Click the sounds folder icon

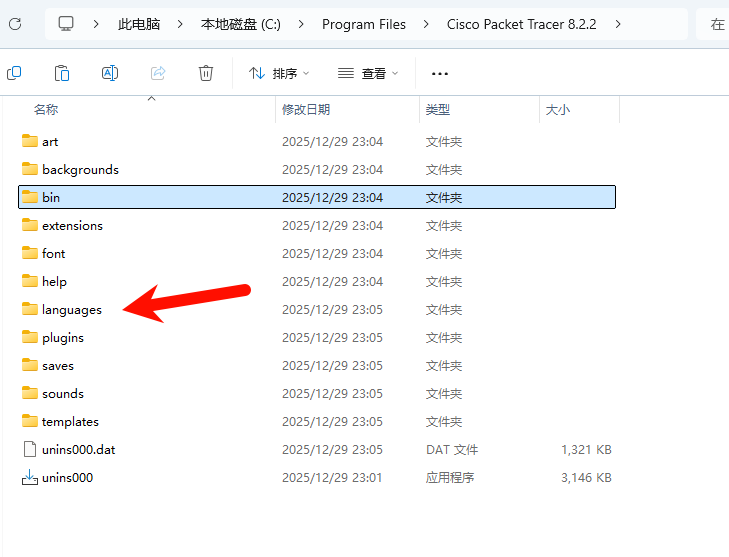pyautogui.click(x=30, y=393)
